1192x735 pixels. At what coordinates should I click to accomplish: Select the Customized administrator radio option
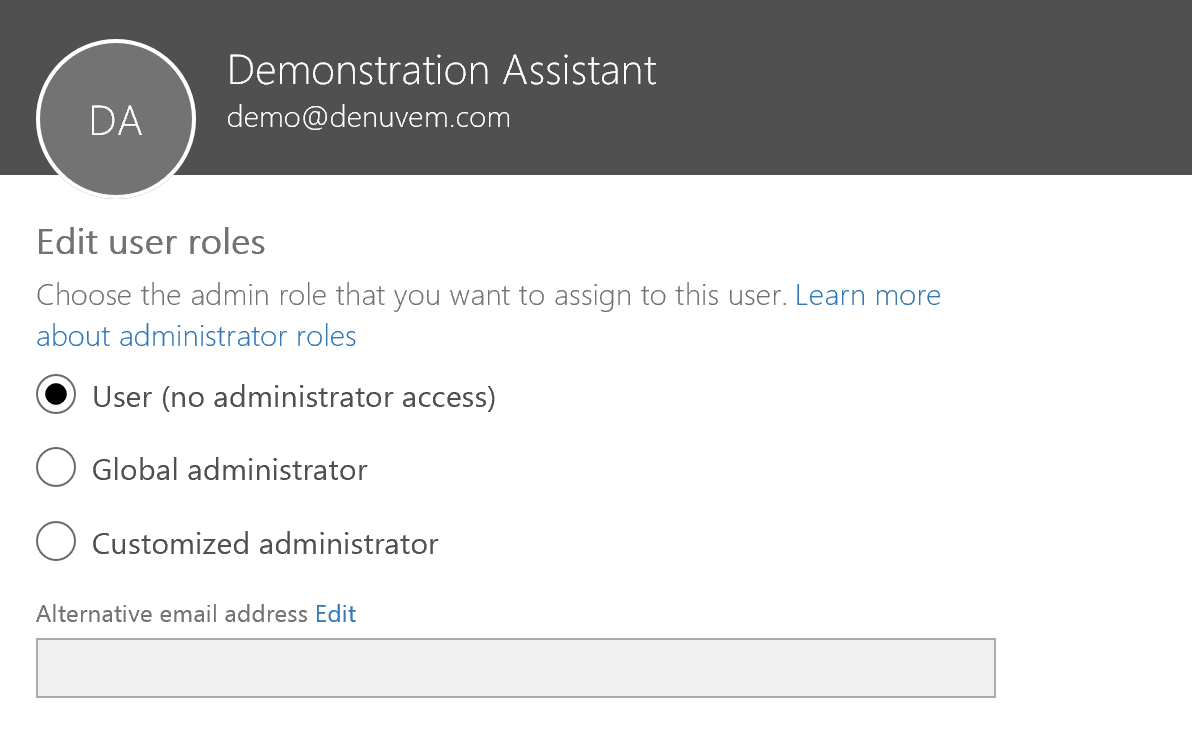(x=56, y=541)
